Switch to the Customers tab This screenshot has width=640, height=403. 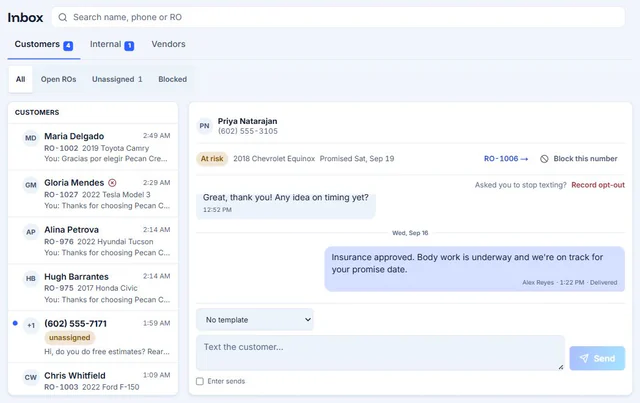point(44,45)
